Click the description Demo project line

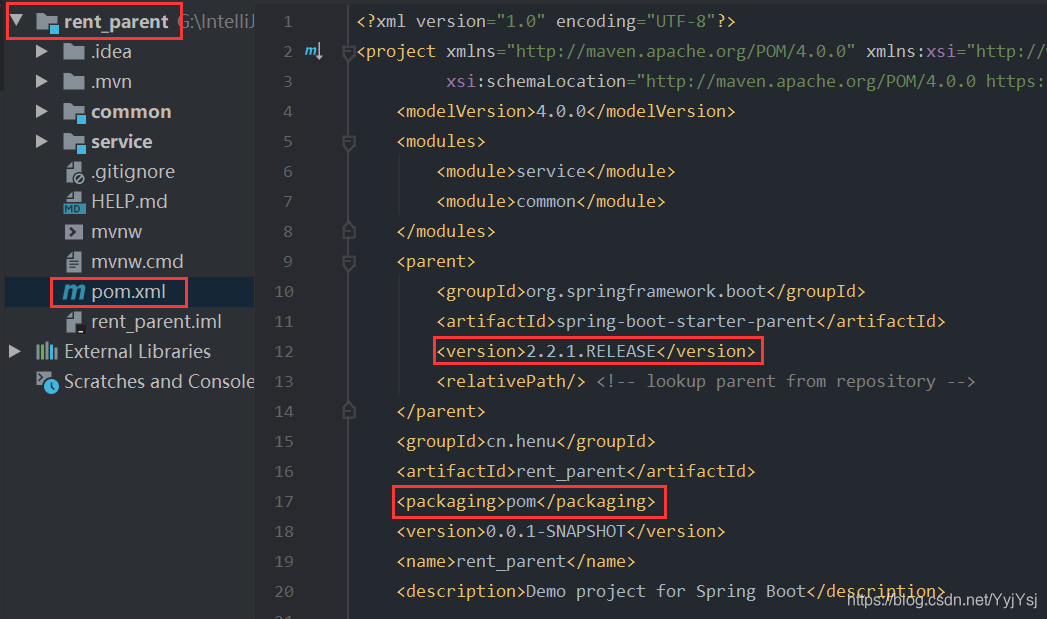coord(671,592)
